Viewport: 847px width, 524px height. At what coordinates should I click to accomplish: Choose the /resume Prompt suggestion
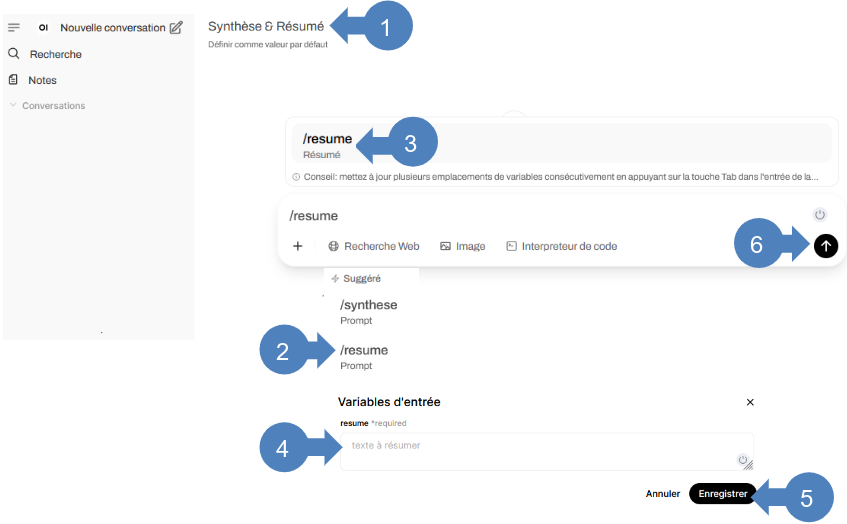365,357
